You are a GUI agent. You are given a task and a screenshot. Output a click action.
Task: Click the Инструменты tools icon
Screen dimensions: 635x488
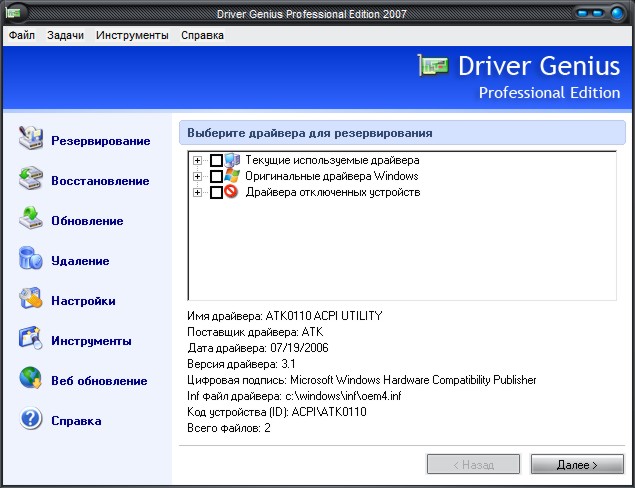pos(31,338)
